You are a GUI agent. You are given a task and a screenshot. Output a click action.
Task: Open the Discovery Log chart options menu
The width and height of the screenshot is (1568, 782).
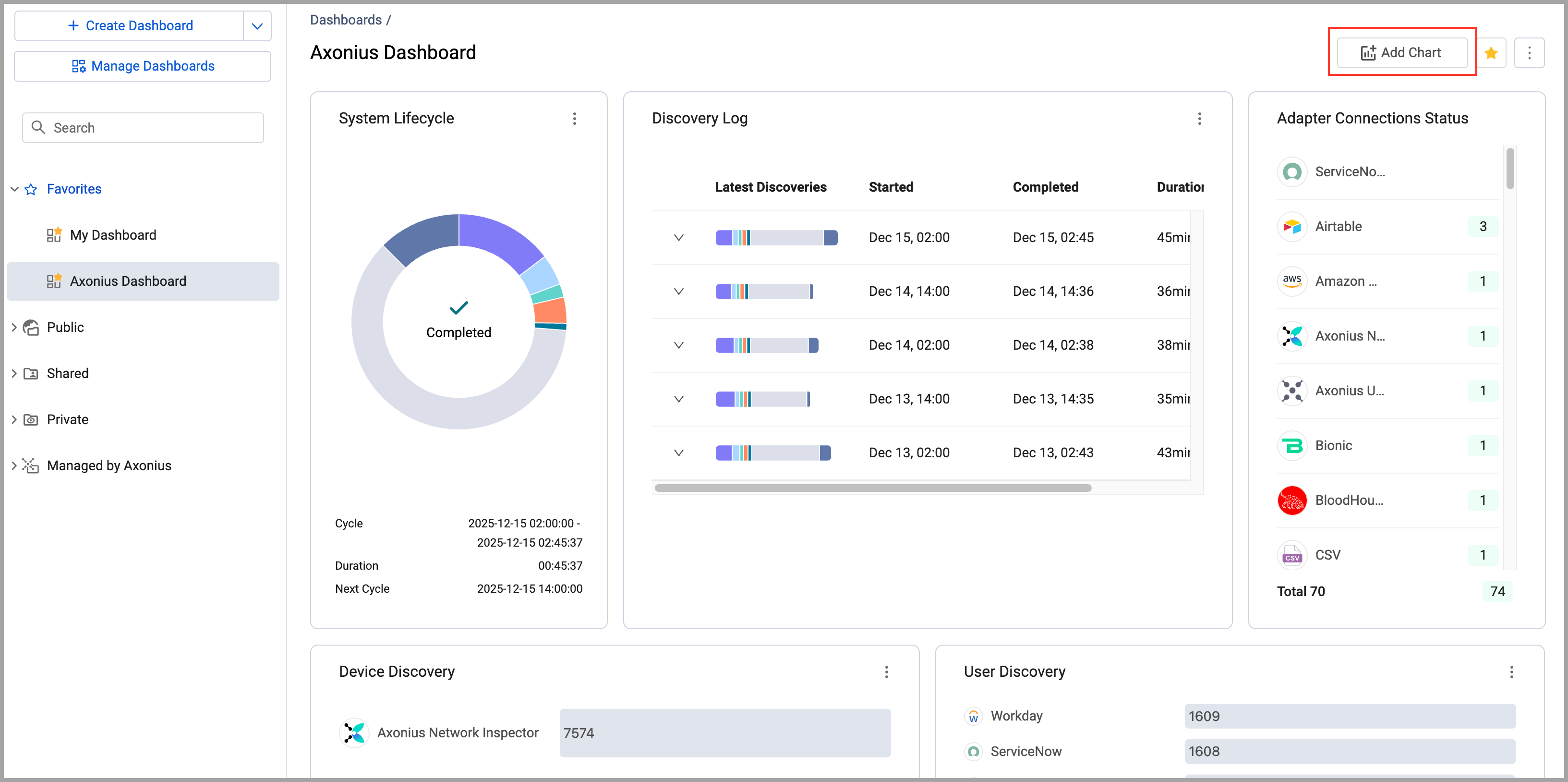coord(1199,118)
